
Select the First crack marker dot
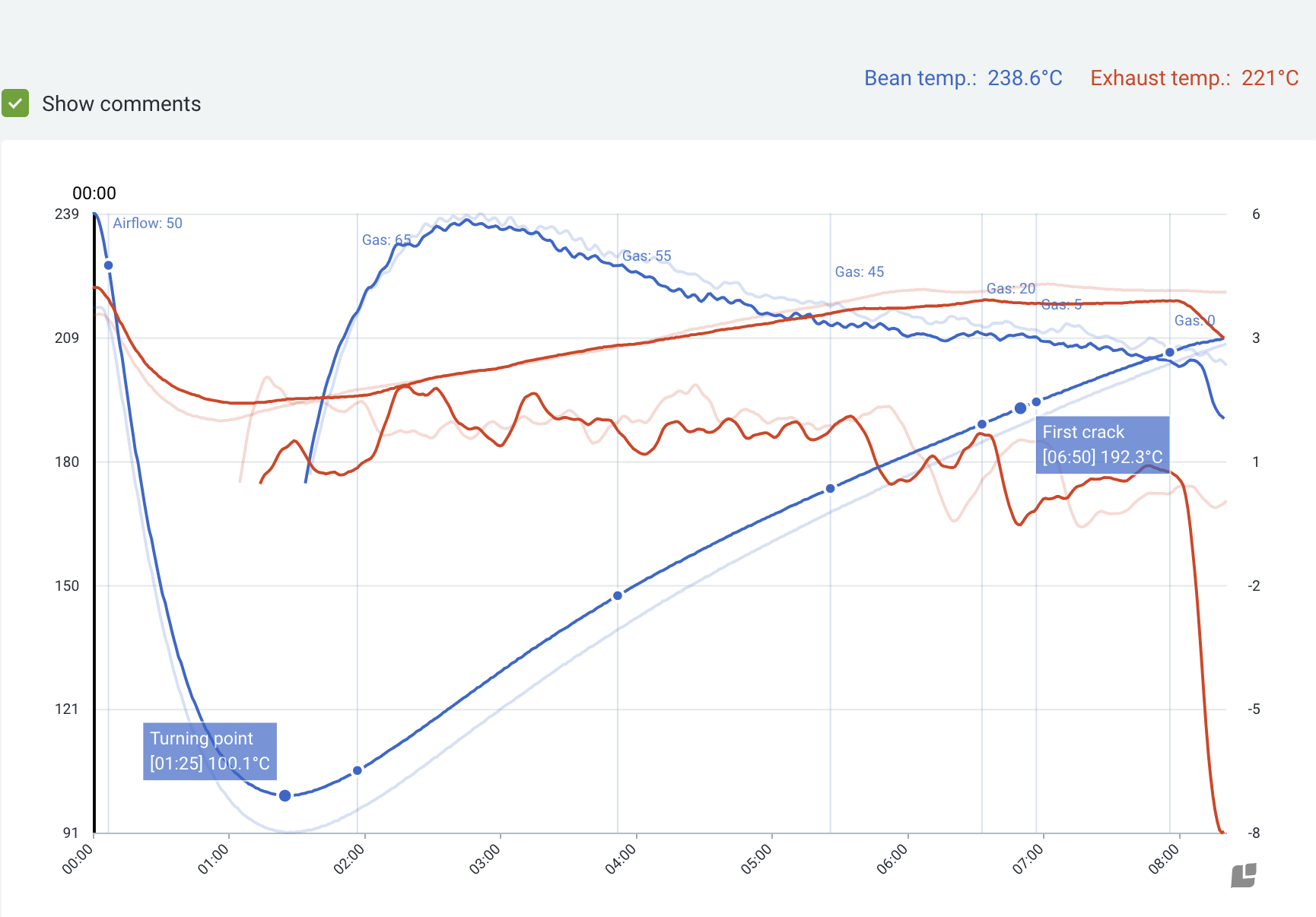click(x=1020, y=408)
